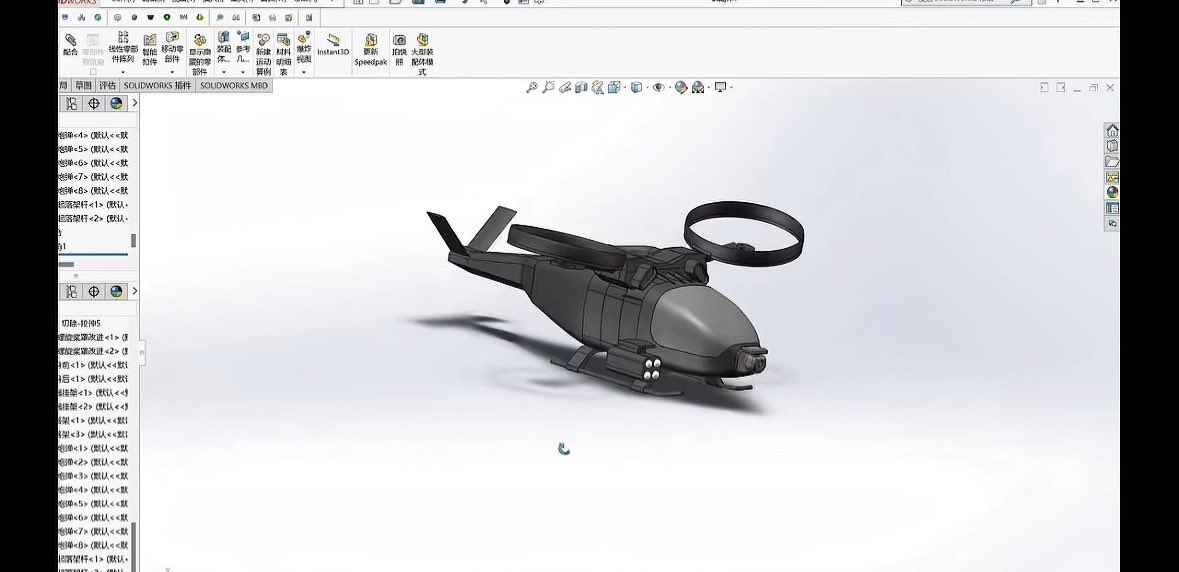1179x572 pixels.
Task: Expand lower panel tabs chevron arrow
Action: coord(135,292)
